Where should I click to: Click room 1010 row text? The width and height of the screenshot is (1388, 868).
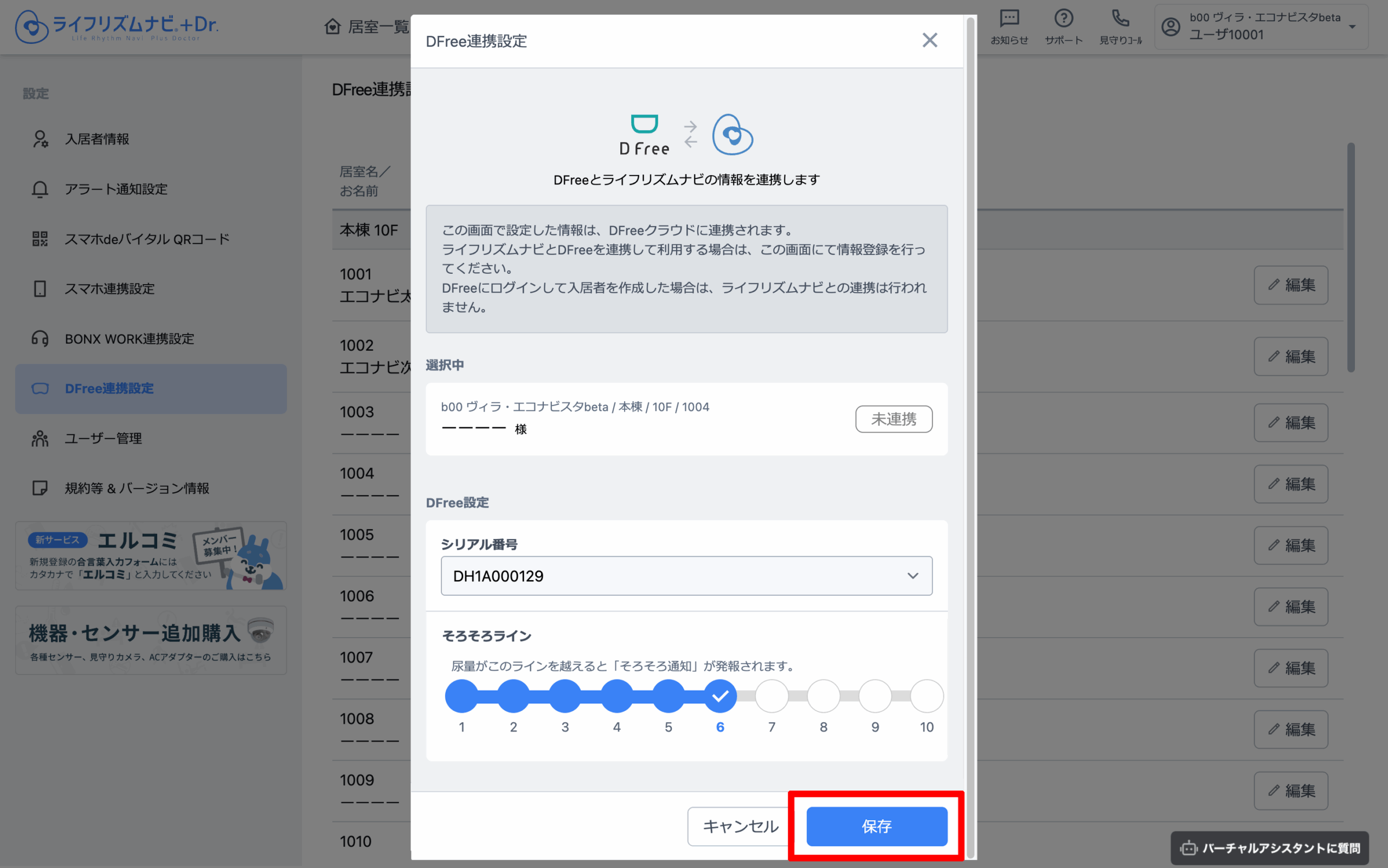point(356,841)
